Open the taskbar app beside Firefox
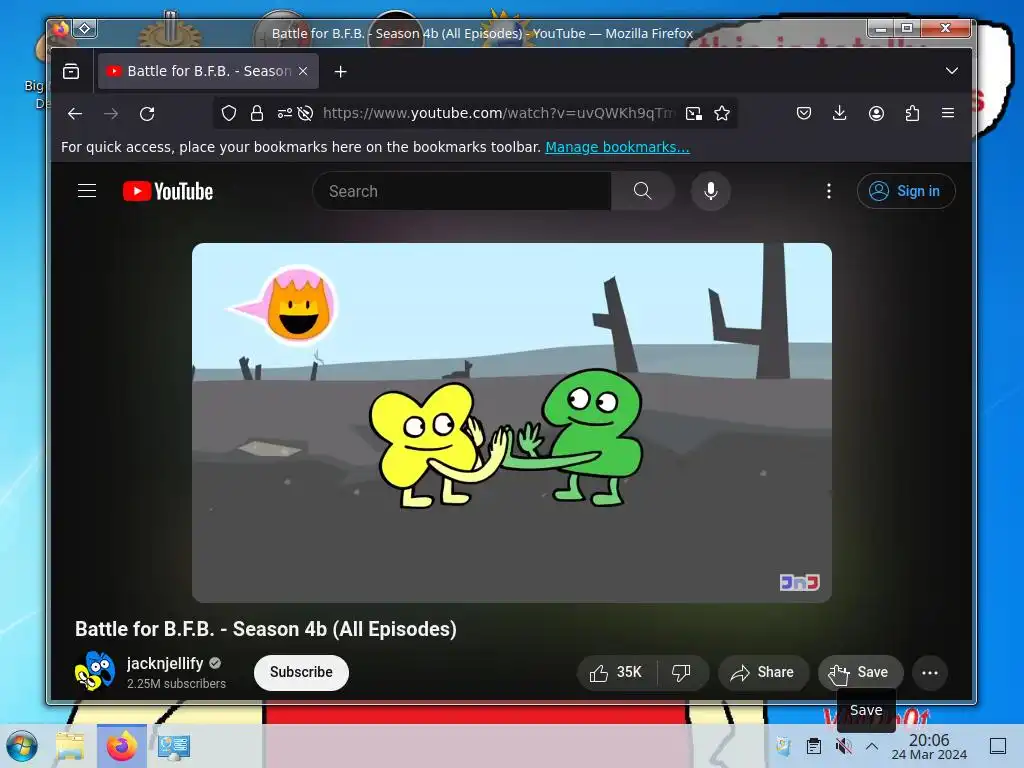This screenshot has width=1024, height=768. (x=173, y=746)
